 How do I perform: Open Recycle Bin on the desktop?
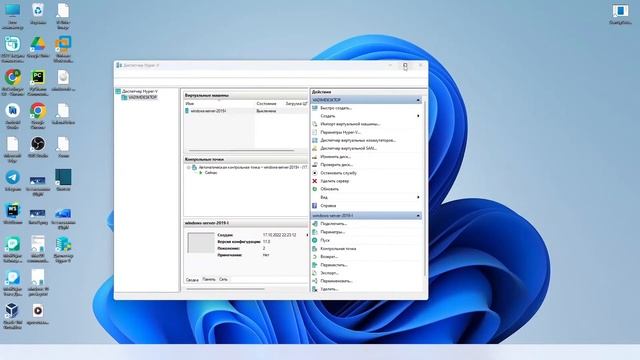[38, 13]
